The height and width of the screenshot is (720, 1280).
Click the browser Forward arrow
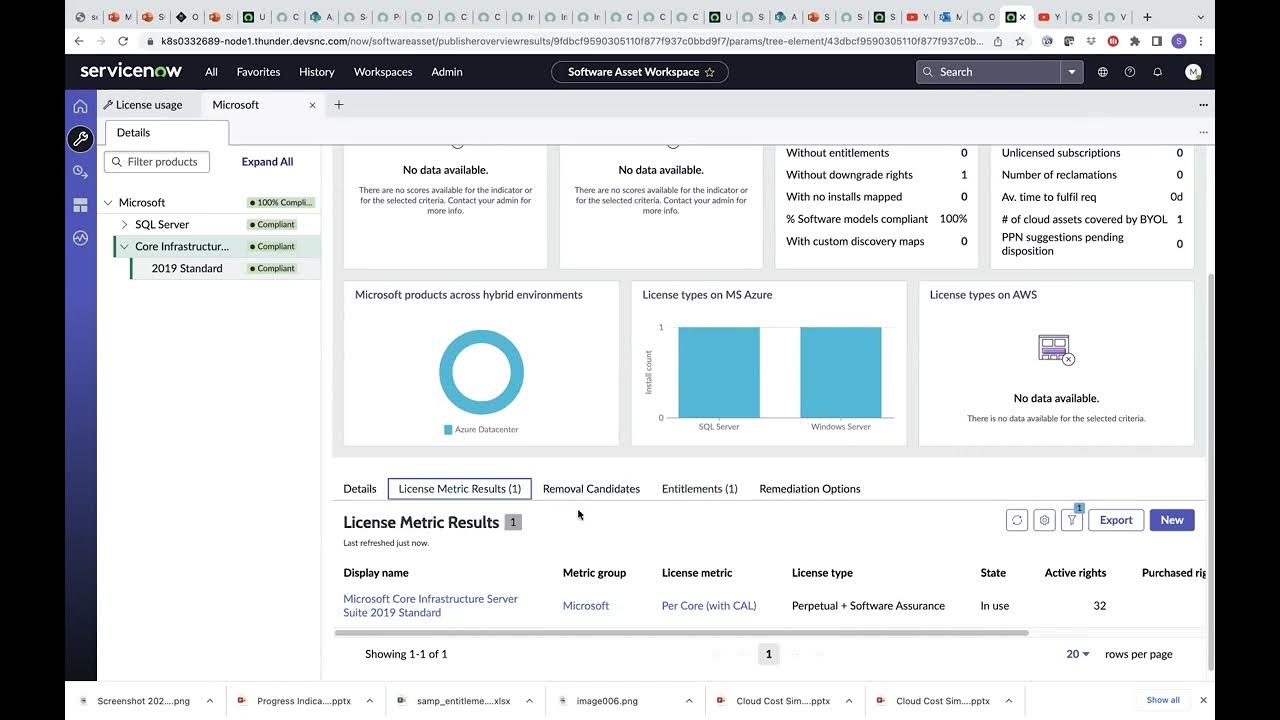[x=101, y=42]
